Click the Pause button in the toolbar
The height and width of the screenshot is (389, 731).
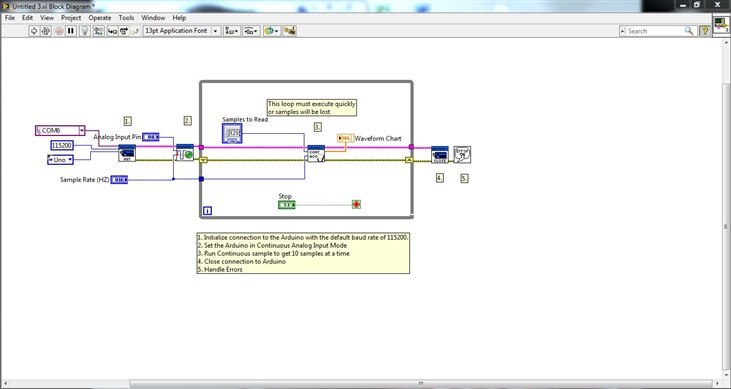(x=71, y=31)
